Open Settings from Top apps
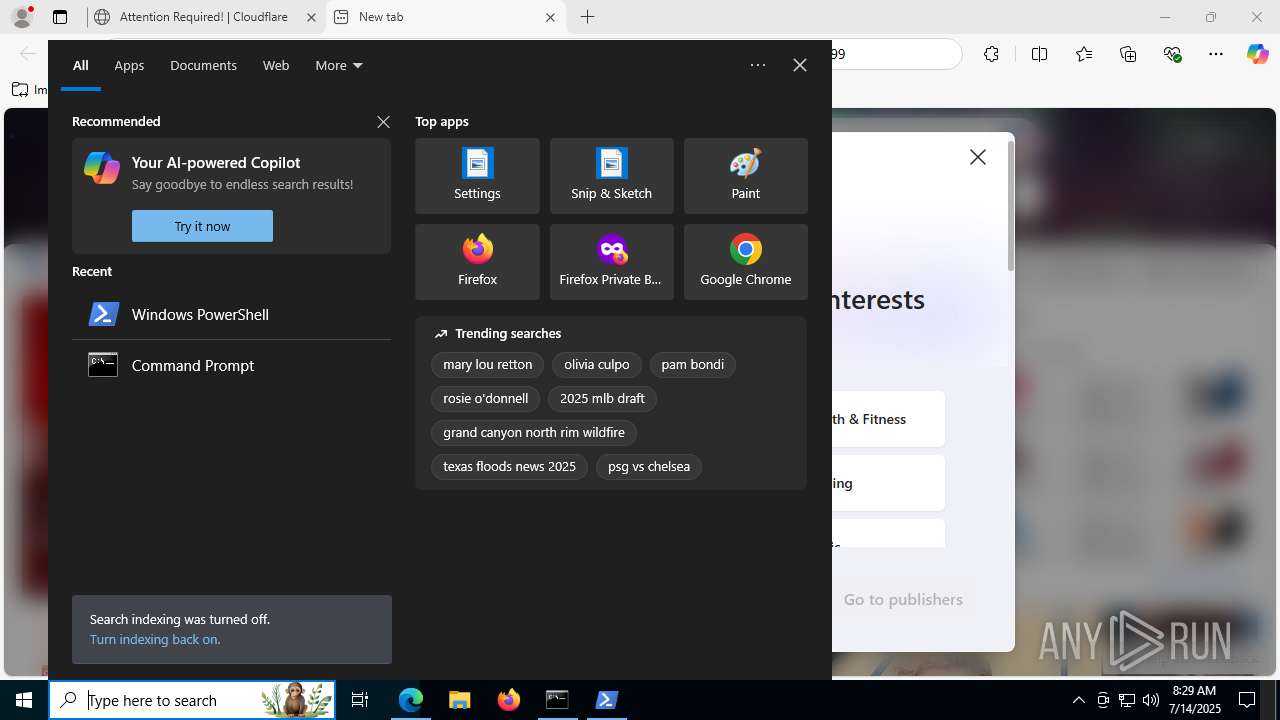 point(477,176)
